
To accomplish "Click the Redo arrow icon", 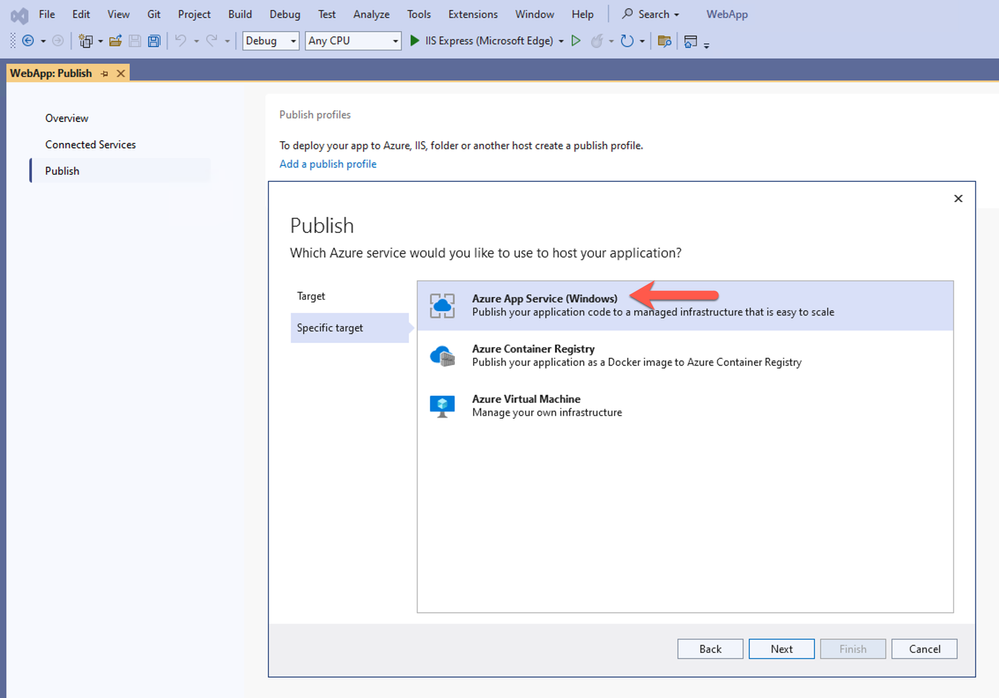I will (212, 41).
